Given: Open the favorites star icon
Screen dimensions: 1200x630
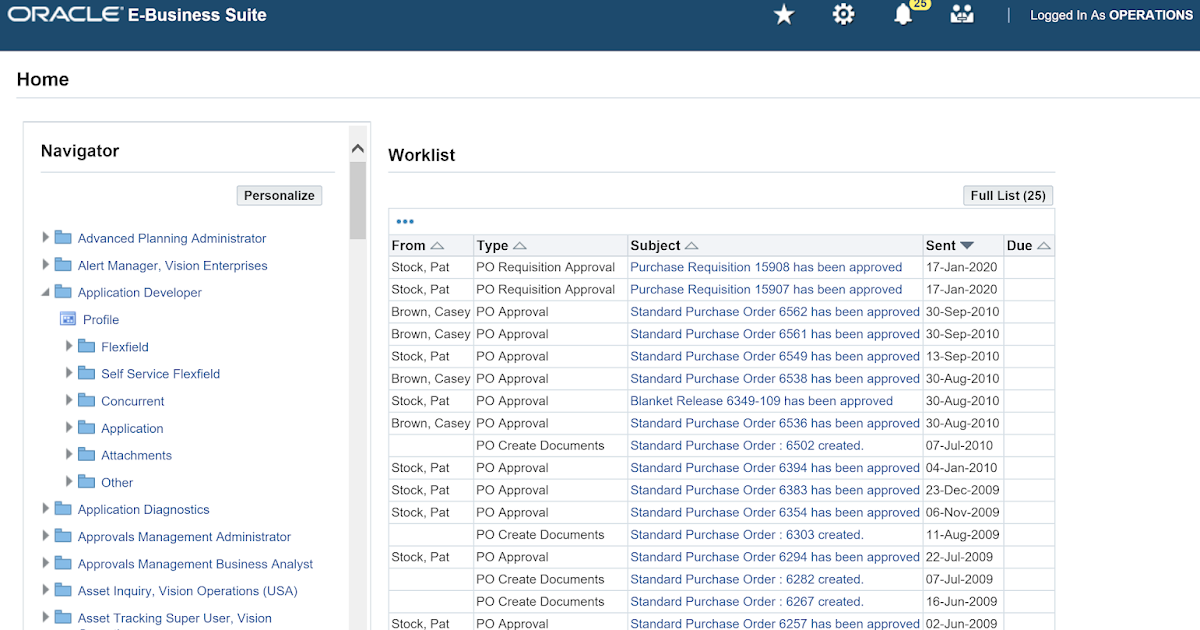Looking at the screenshot, I should 784,14.
